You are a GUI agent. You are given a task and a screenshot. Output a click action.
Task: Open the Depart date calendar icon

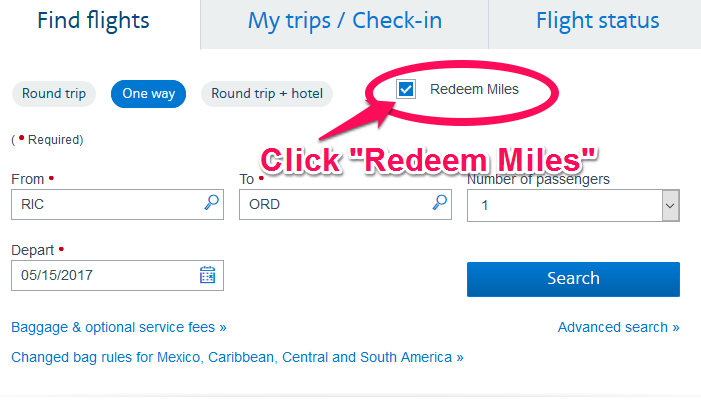207,274
